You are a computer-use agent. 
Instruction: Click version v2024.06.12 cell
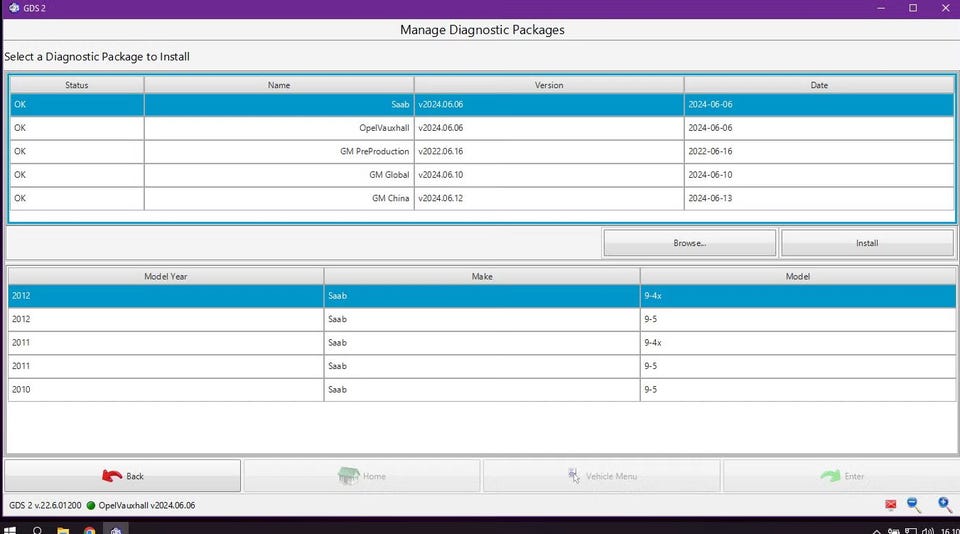pyautogui.click(x=549, y=198)
